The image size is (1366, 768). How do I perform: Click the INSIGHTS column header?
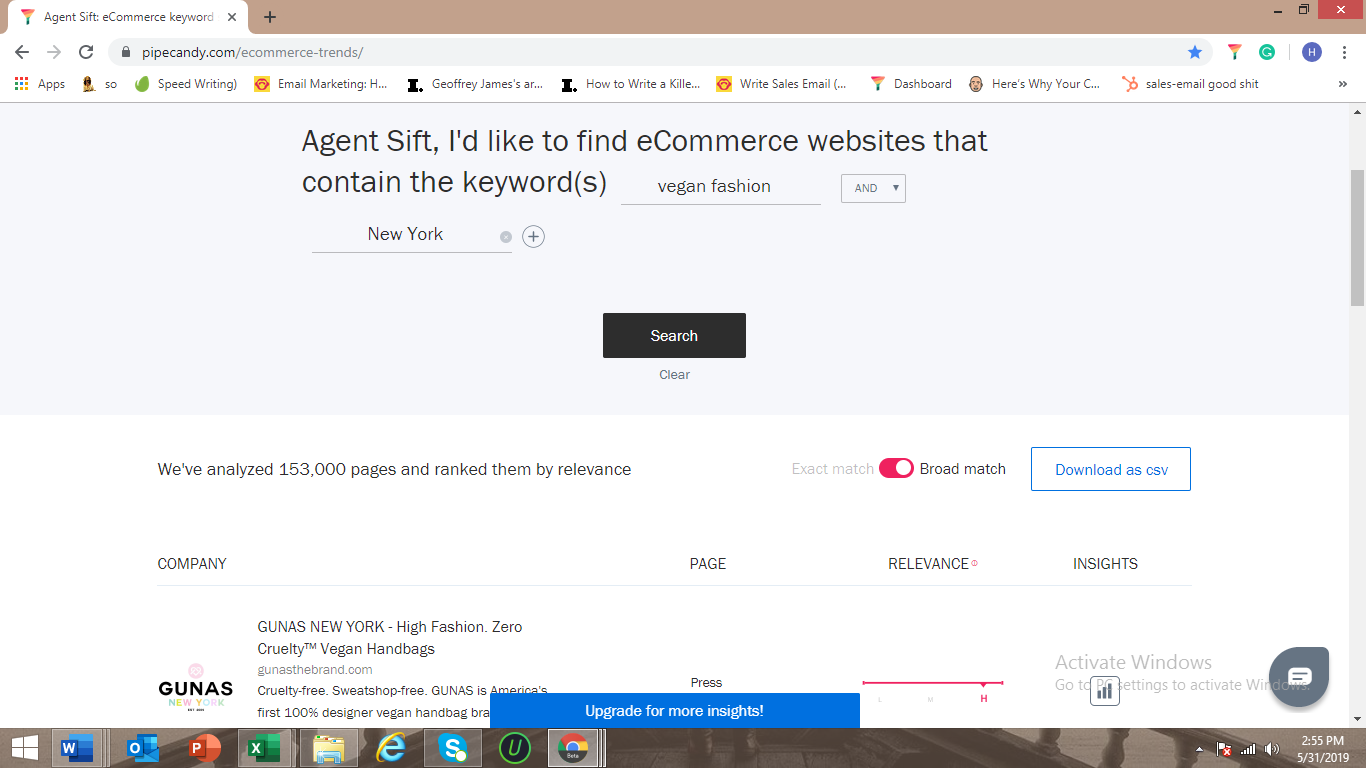coord(1105,564)
